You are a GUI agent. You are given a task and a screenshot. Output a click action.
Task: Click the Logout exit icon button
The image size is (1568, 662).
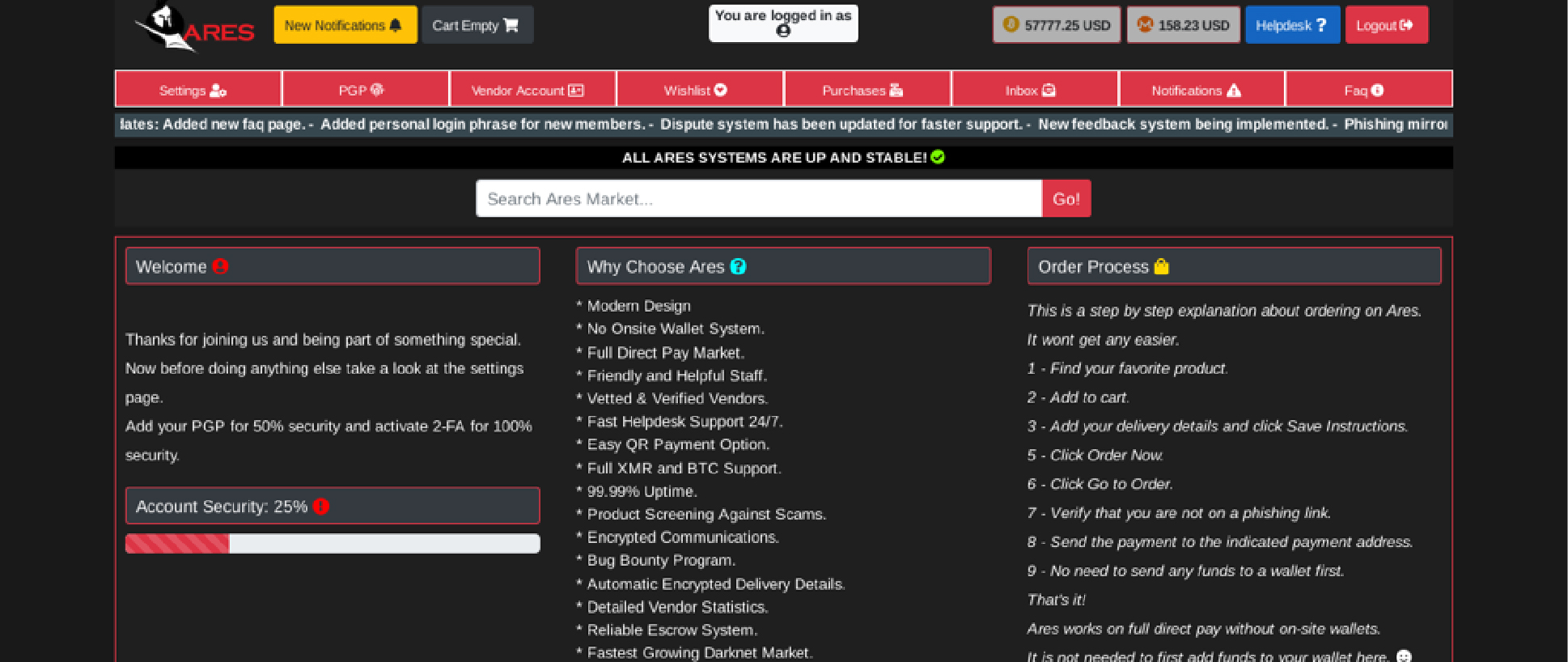tap(1387, 25)
